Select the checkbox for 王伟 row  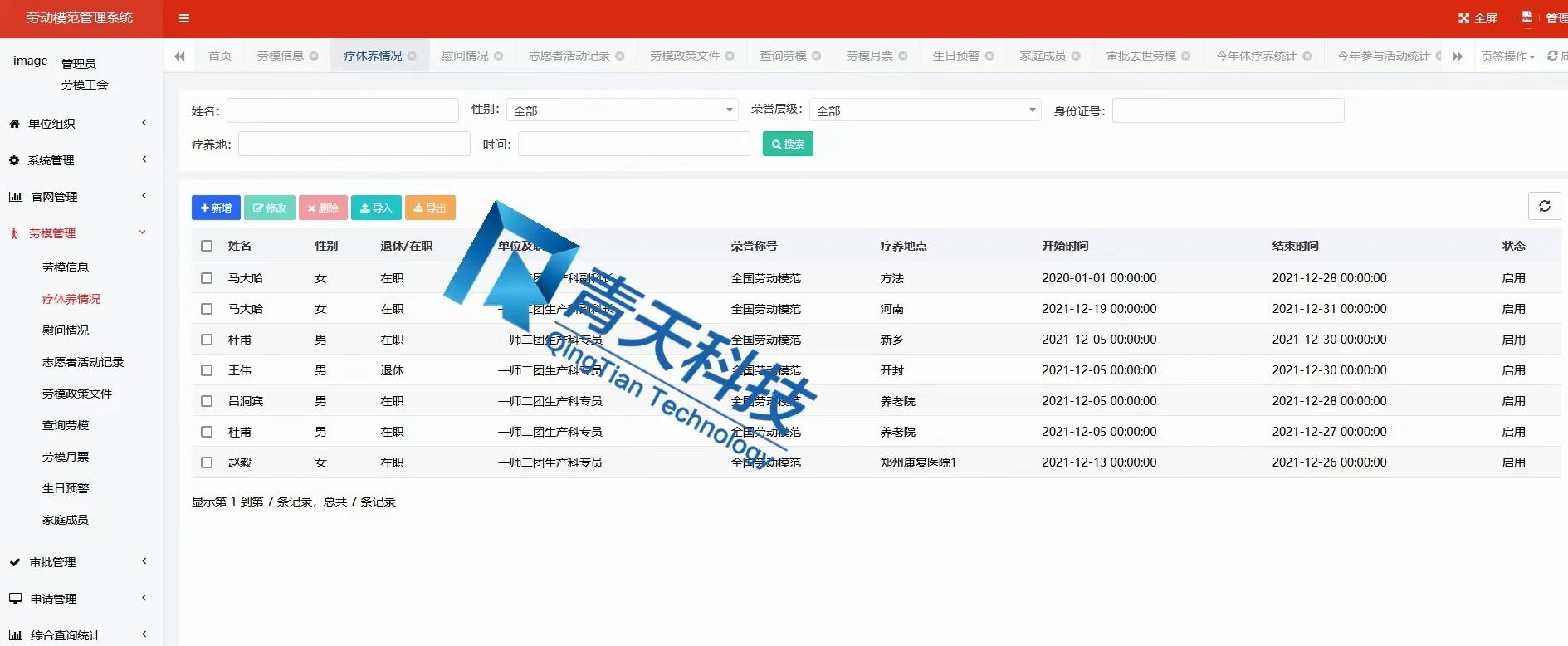(x=207, y=370)
